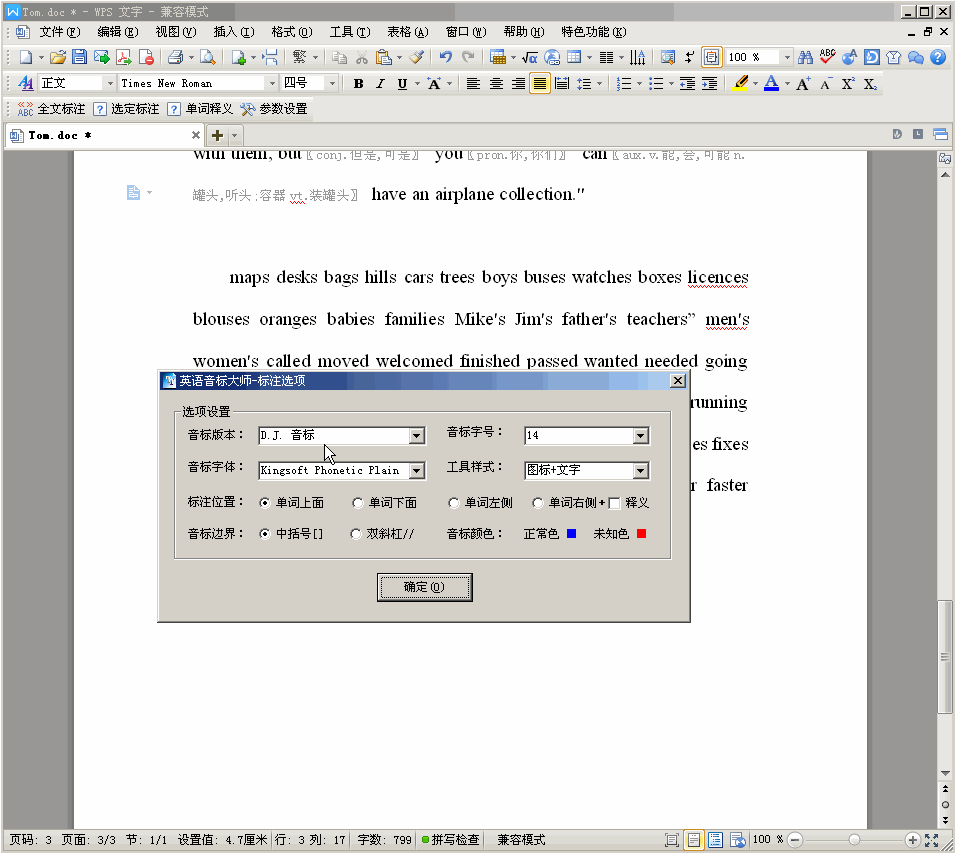The height and width of the screenshot is (853, 955).
Task: Open the 插入(I) menu
Action: tap(234, 32)
